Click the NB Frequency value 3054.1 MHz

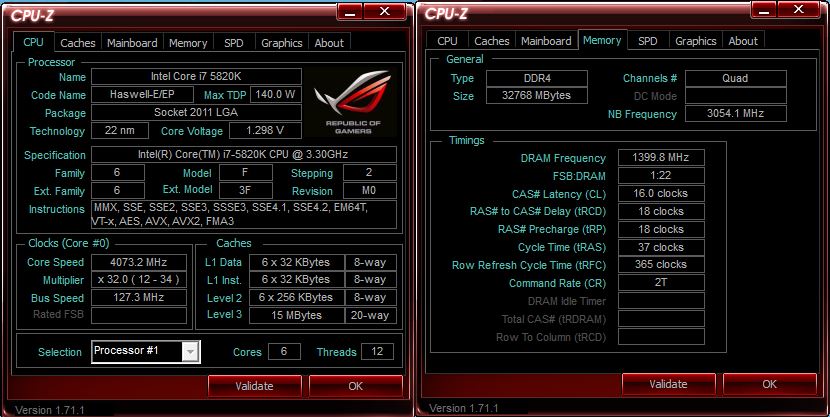[736, 113]
